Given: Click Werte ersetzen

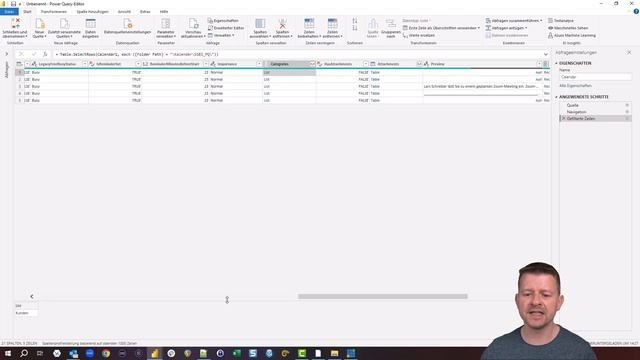Looking at the screenshot, I should click(418, 36).
